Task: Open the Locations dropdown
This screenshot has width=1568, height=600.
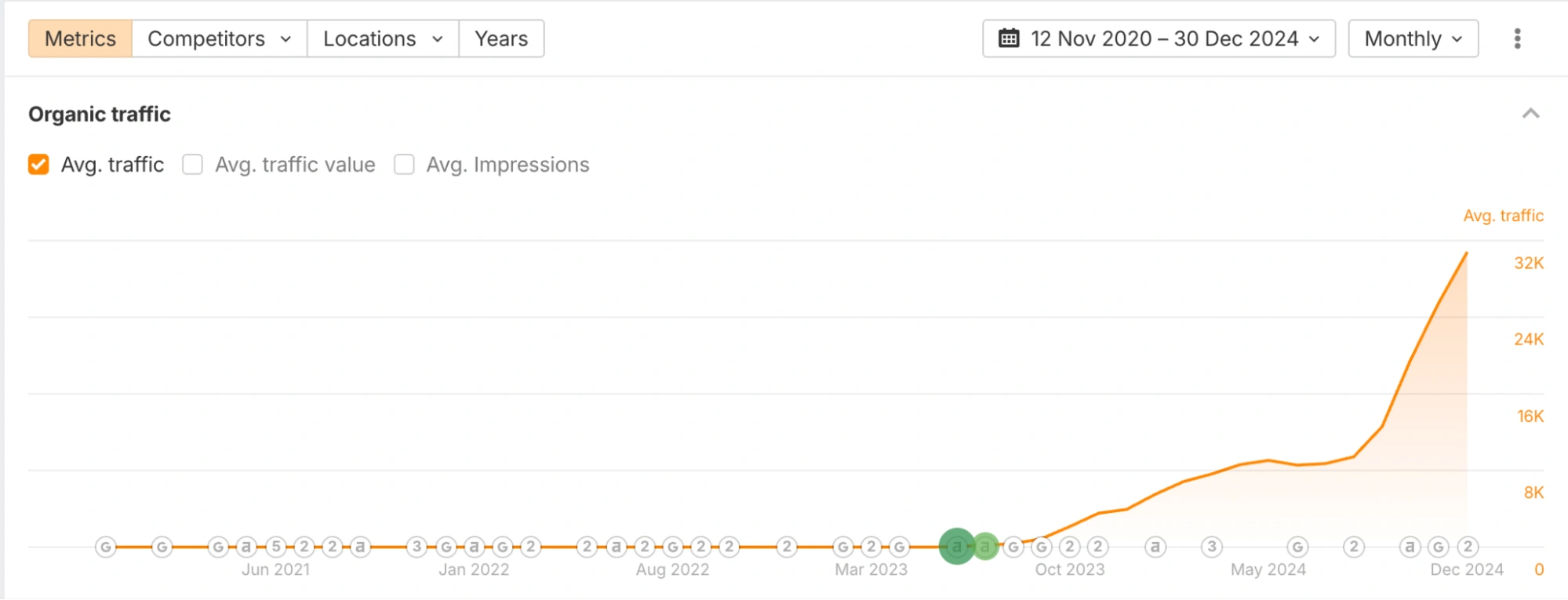Action: pyautogui.click(x=382, y=38)
